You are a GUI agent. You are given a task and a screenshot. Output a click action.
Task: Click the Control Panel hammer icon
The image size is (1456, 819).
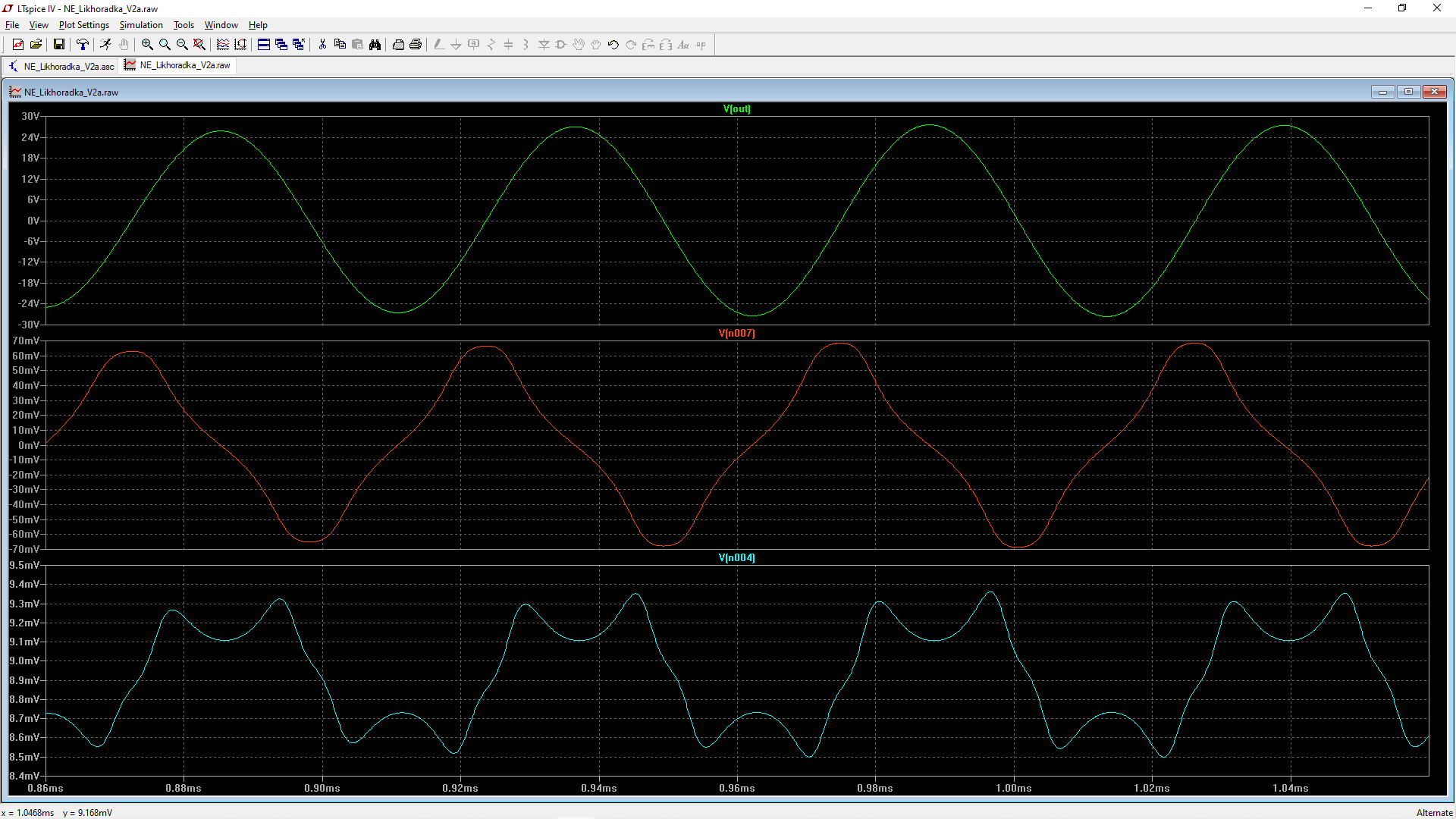[x=83, y=45]
